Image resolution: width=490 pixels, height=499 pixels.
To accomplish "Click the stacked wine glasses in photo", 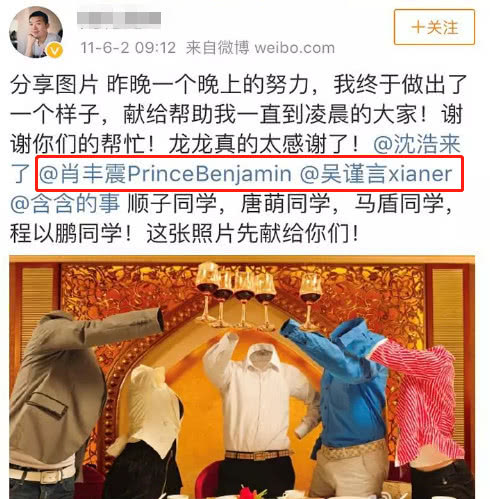I will [x=235, y=295].
